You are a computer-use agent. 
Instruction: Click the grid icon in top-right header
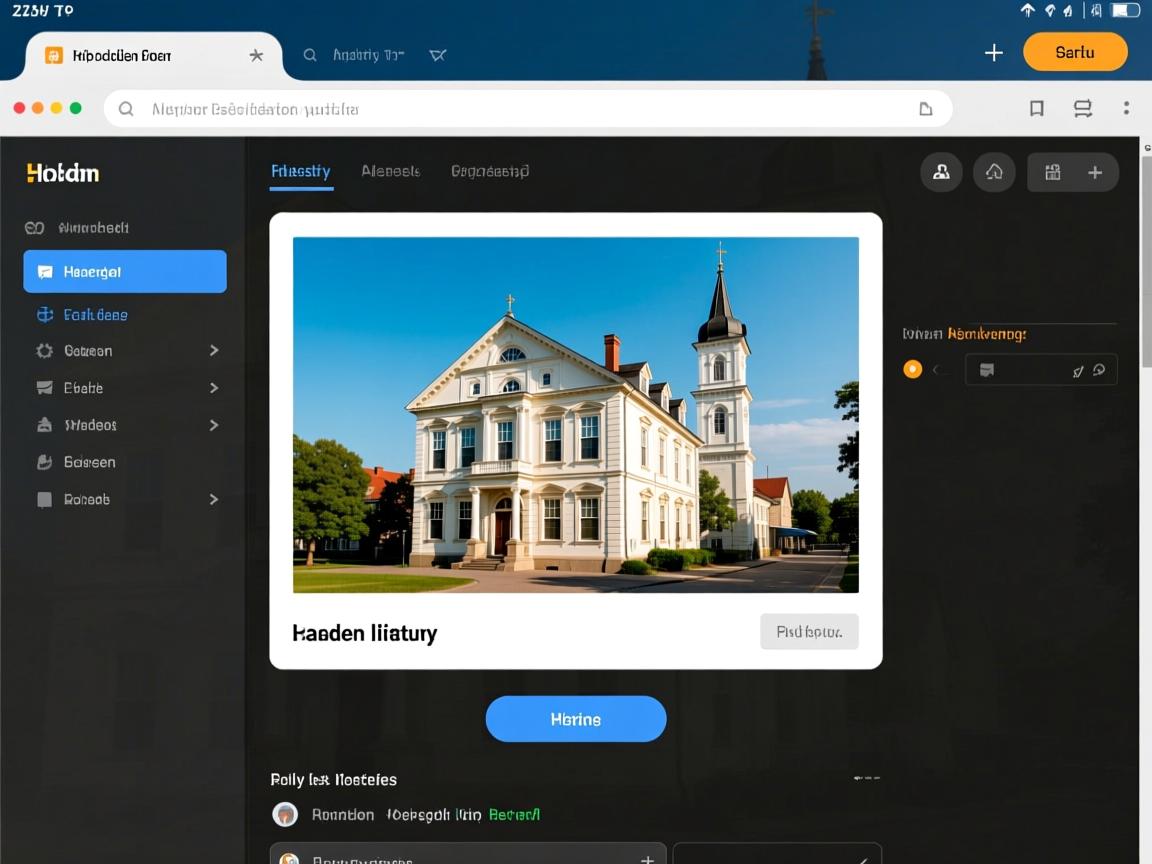pos(1053,172)
